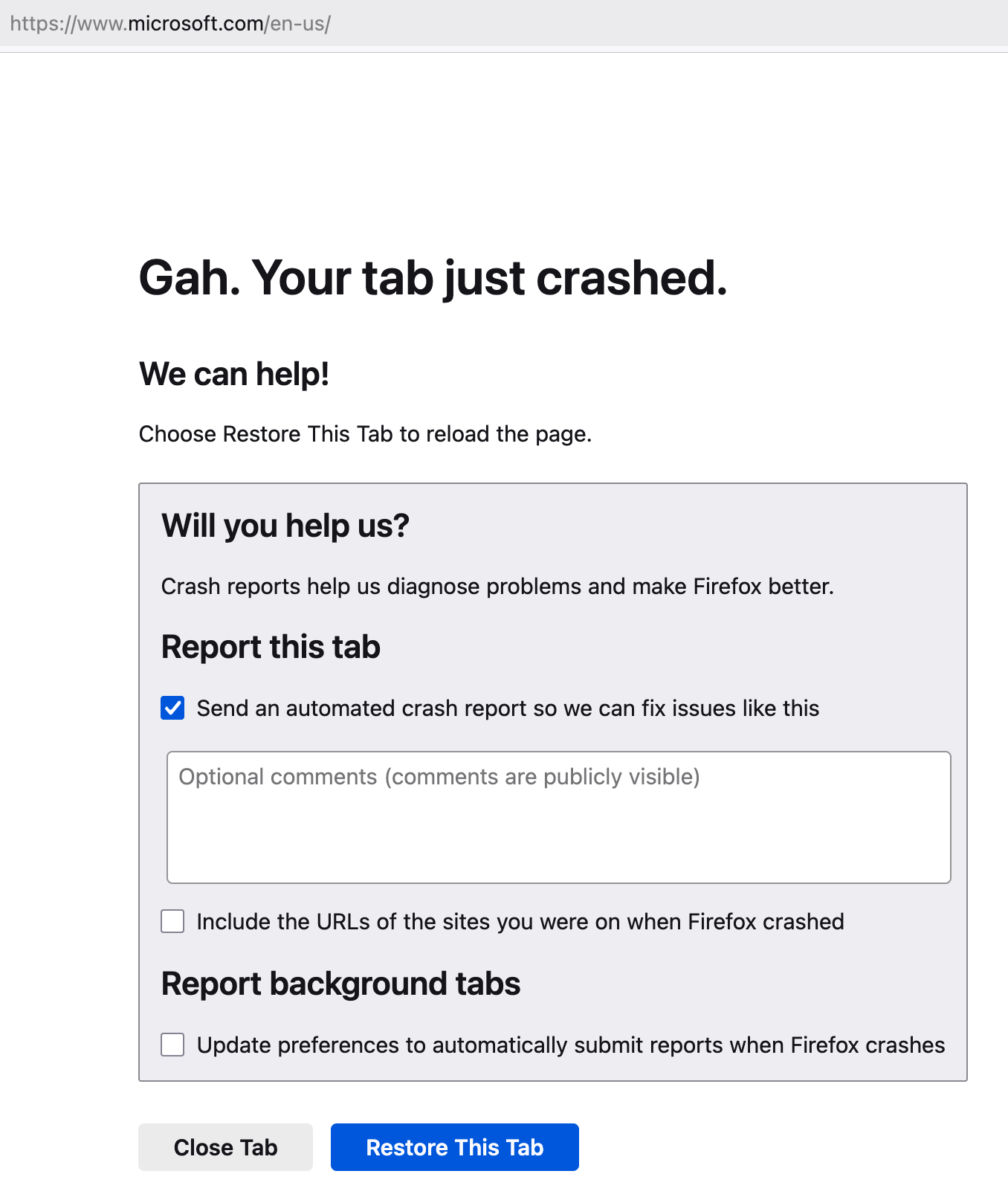
Task: Click the 'Send an automated crash report' label text
Action: click(x=508, y=709)
